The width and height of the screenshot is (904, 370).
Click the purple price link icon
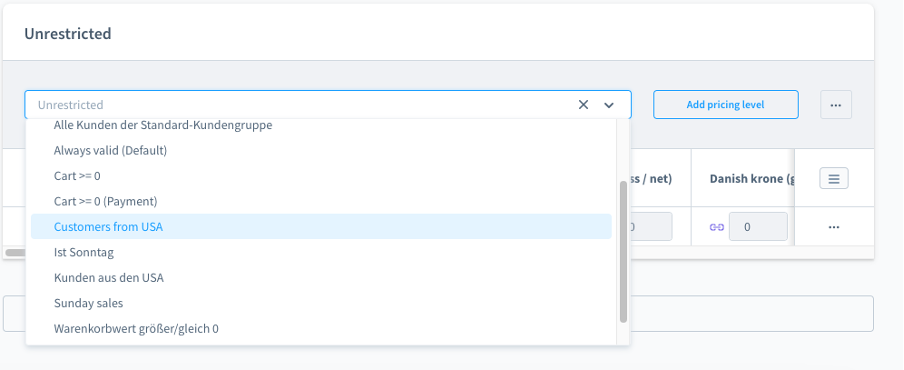717,227
